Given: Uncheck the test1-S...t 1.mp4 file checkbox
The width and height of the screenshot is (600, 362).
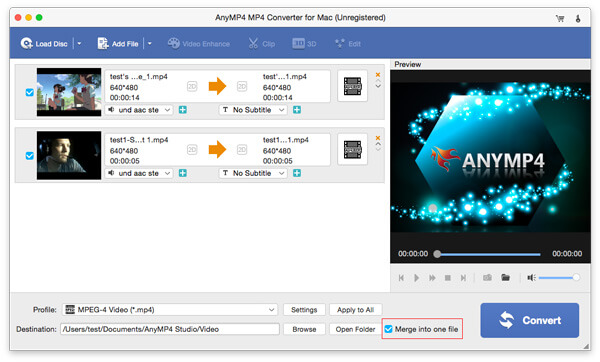Looking at the screenshot, I should coord(29,156).
